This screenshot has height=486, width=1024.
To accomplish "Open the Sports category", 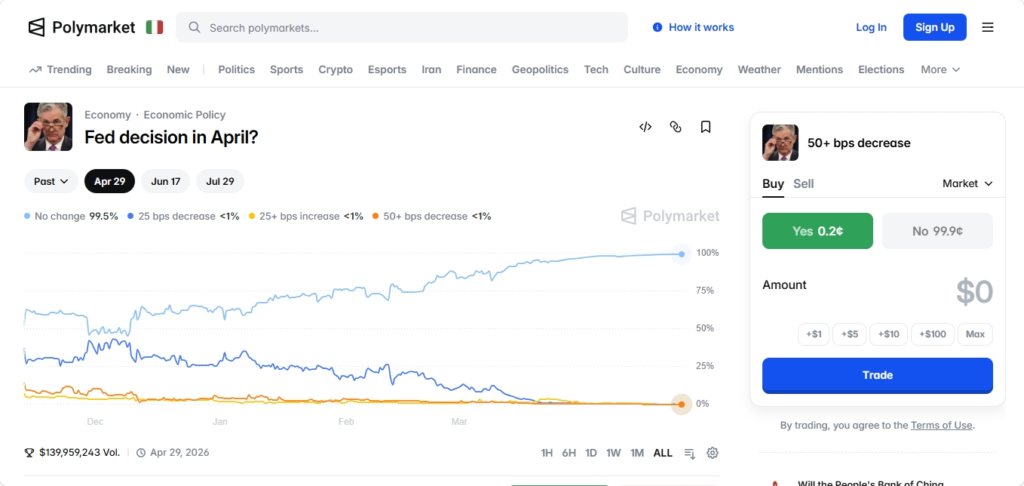I will tap(287, 69).
